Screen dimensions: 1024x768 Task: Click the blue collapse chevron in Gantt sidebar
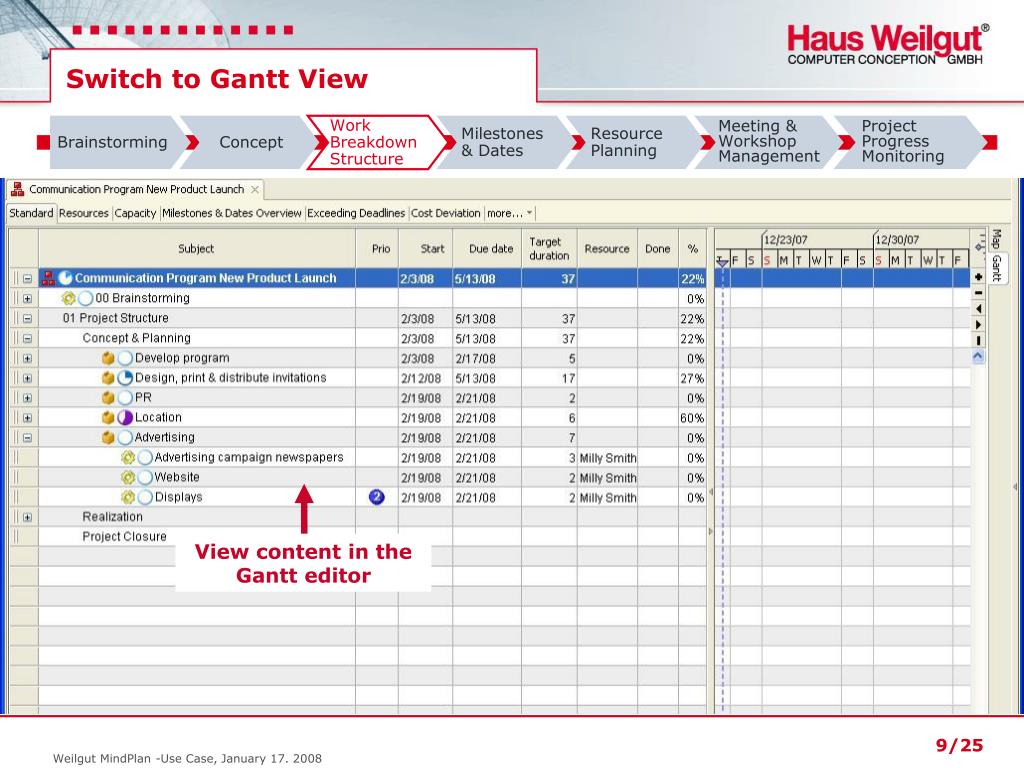(x=978, y=357)
